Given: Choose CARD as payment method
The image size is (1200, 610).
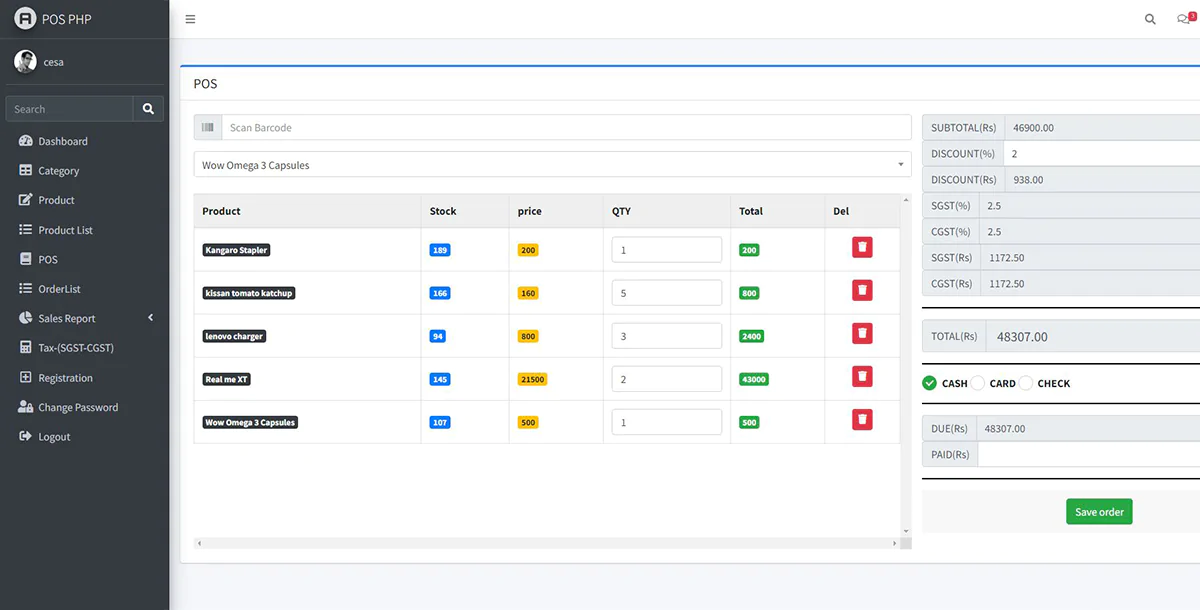Looking at the screenshot, I should 978,383.
